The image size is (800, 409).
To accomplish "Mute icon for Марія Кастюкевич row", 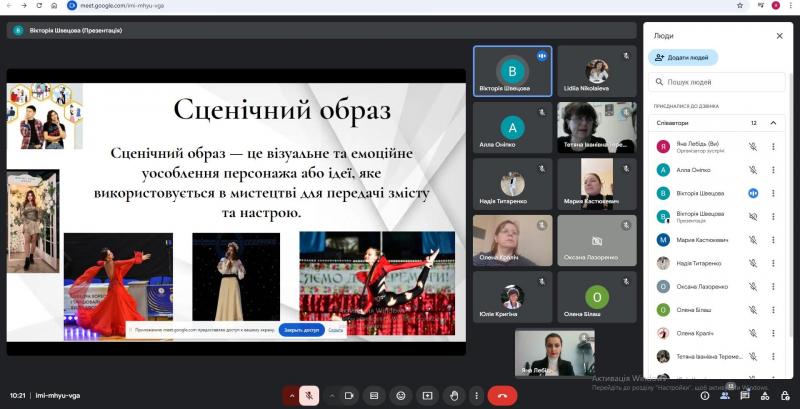I will (753, 240).
